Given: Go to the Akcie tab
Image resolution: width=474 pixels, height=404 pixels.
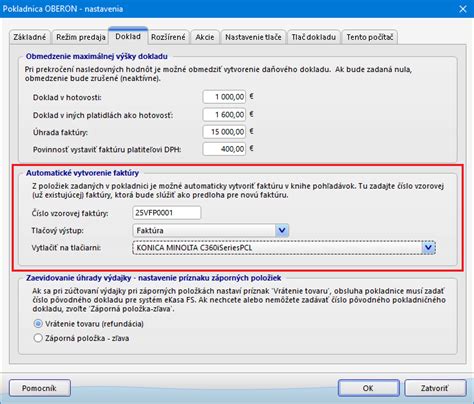Looking at the screenshot, I should pos(205,37).
